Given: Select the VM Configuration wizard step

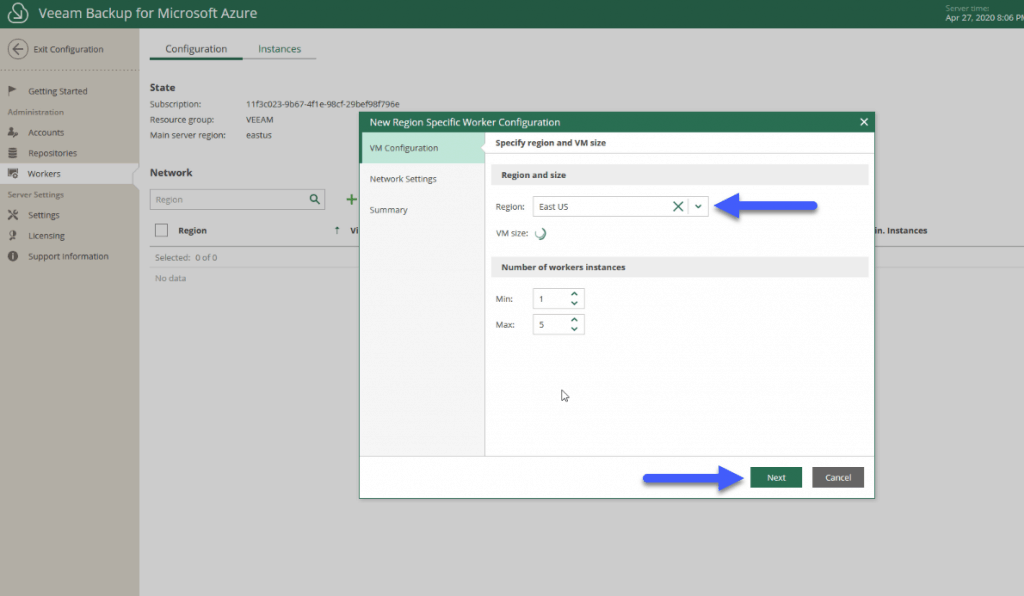Looking at the screenshot, I should click(x=422, y=148).
